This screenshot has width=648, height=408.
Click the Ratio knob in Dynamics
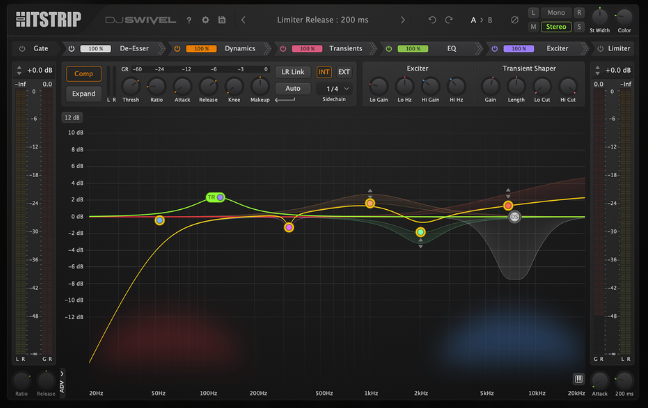(x=157, y=86)
